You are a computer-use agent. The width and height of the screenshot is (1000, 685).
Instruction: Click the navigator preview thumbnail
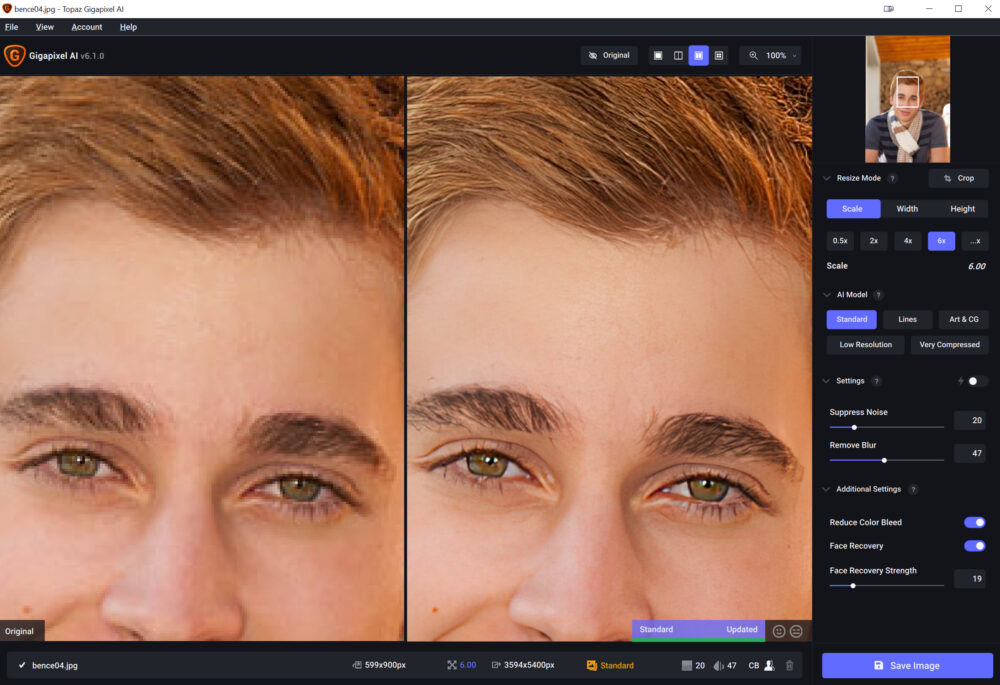pyautogui.click(x=907, y=99)
